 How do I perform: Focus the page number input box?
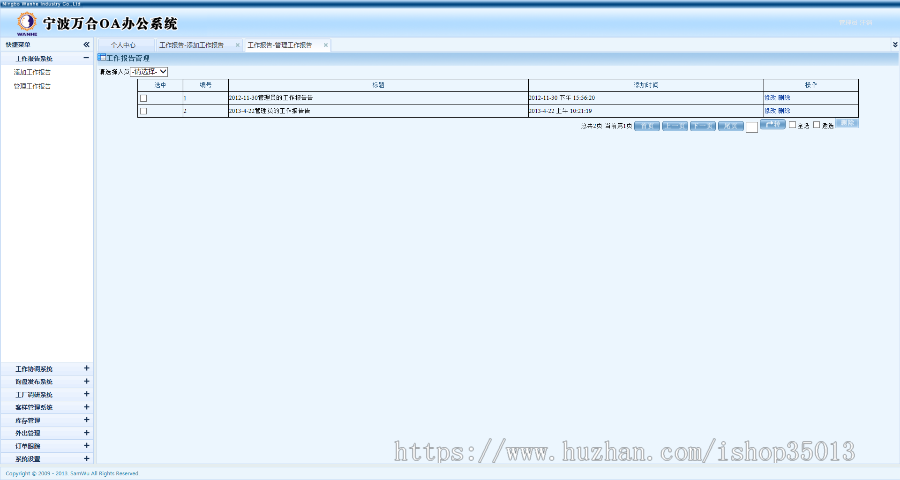(x=752, y=127)
